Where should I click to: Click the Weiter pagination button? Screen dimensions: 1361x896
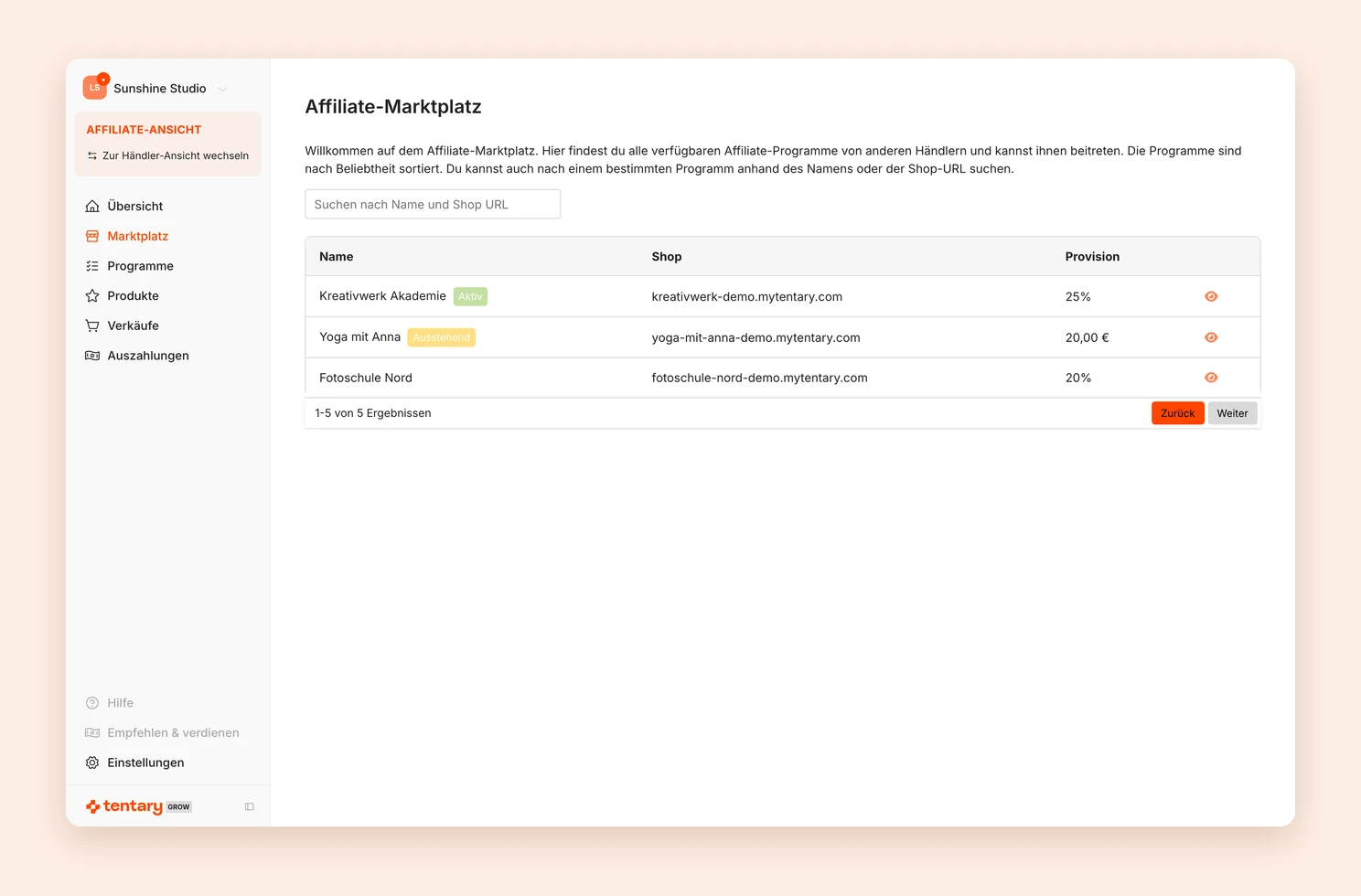(1232, 413)
